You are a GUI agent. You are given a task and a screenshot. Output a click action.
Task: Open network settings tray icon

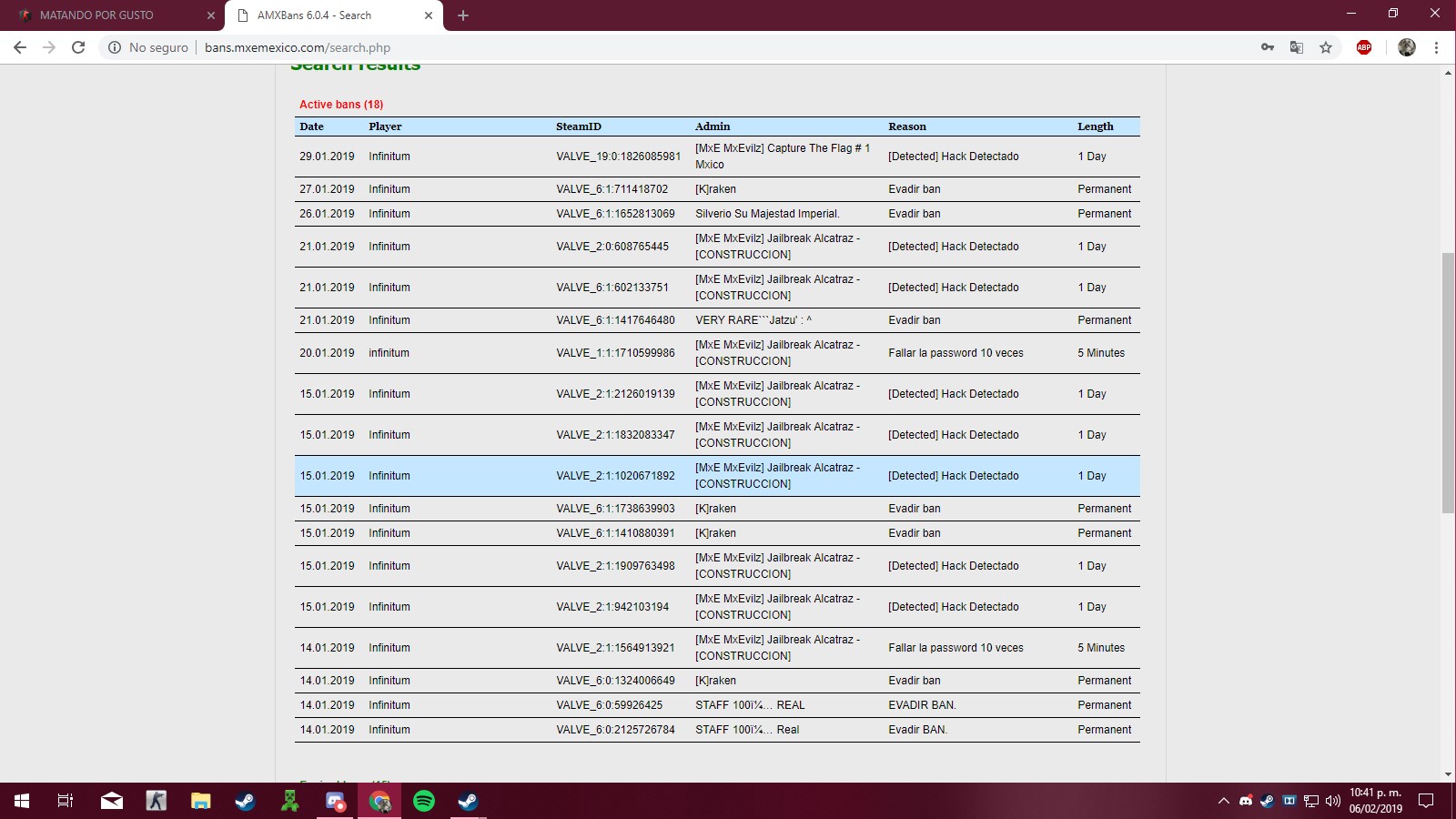(1311, 801)
